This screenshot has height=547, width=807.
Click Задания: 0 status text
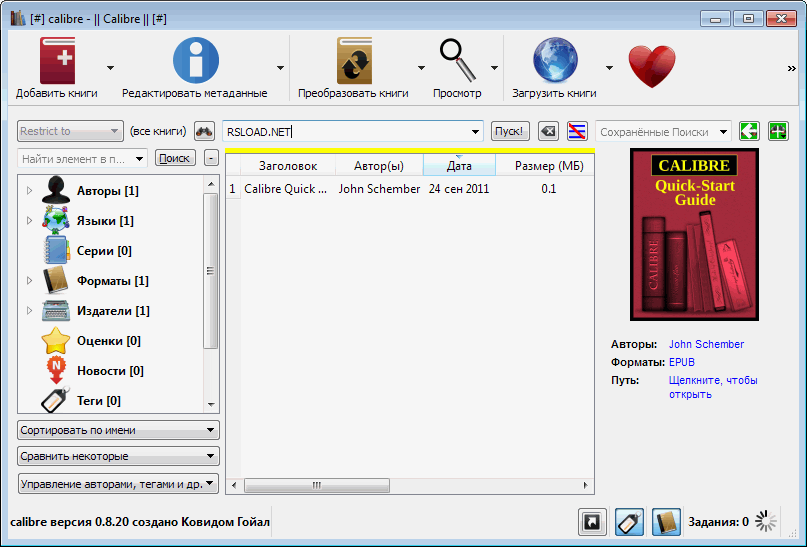(718, 522)
